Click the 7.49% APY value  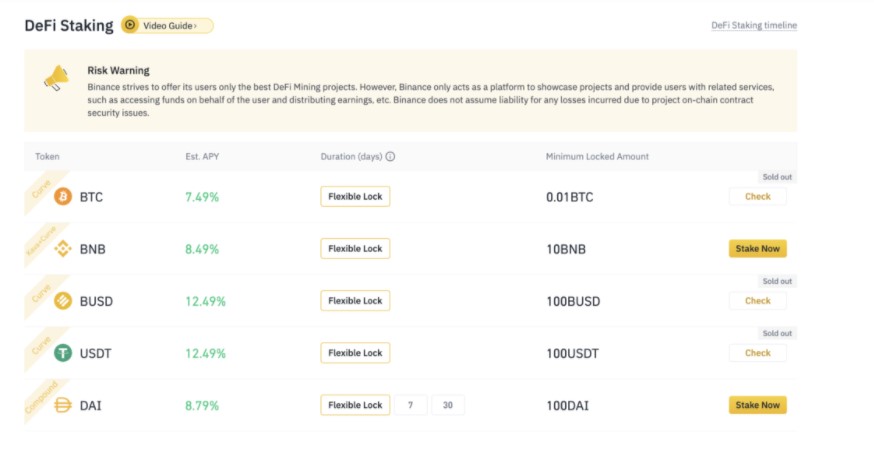click(x=202, y=197)
